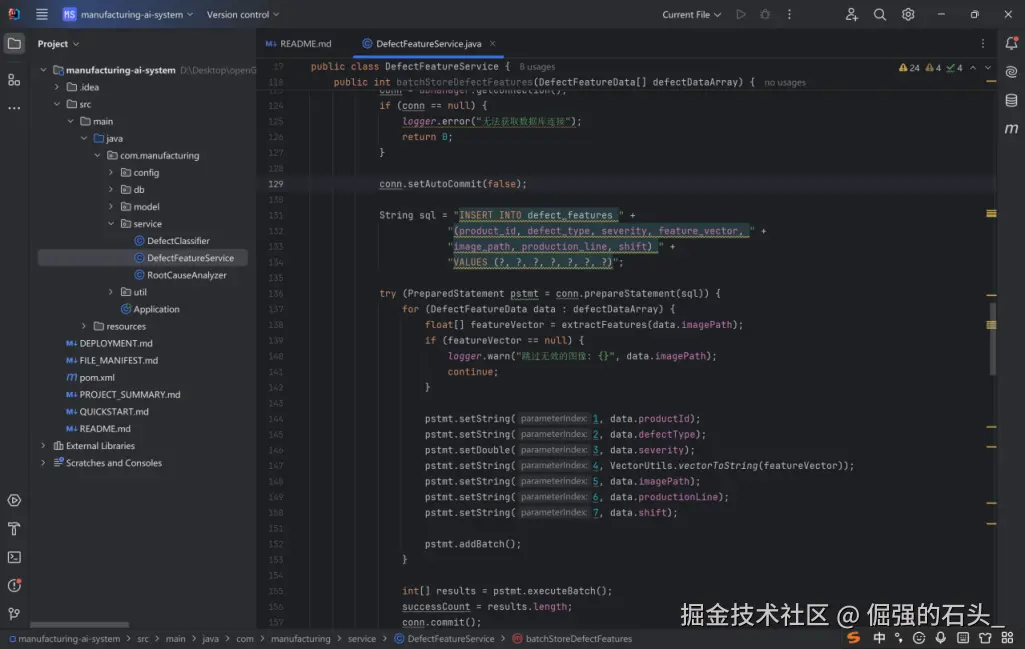This screenshot has width=1025, height=649.
Task: Open the Commit tool window
Action: pos(14,79)
